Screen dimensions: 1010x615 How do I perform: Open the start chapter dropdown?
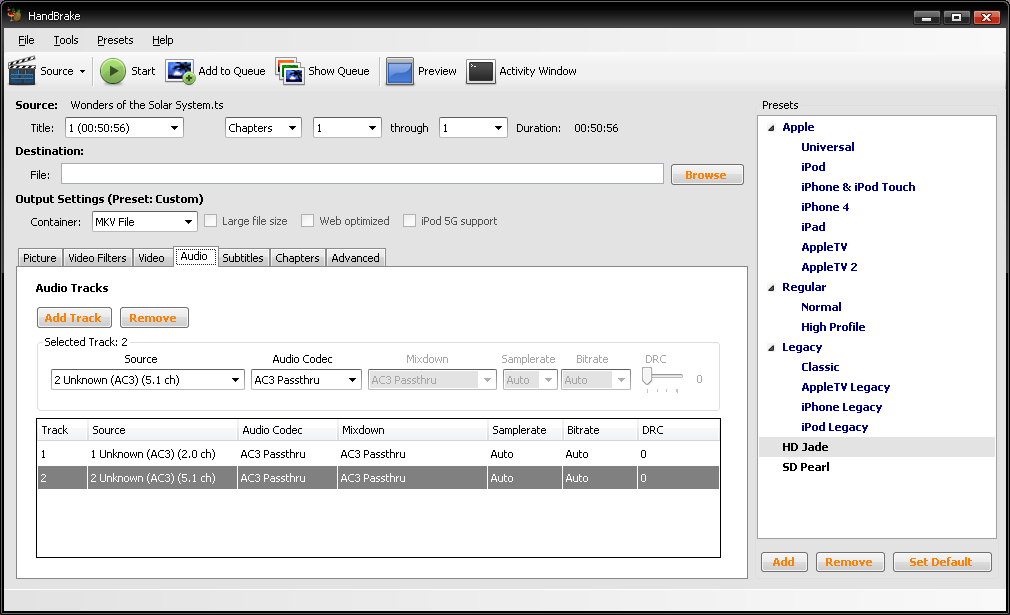coord(347,128)
